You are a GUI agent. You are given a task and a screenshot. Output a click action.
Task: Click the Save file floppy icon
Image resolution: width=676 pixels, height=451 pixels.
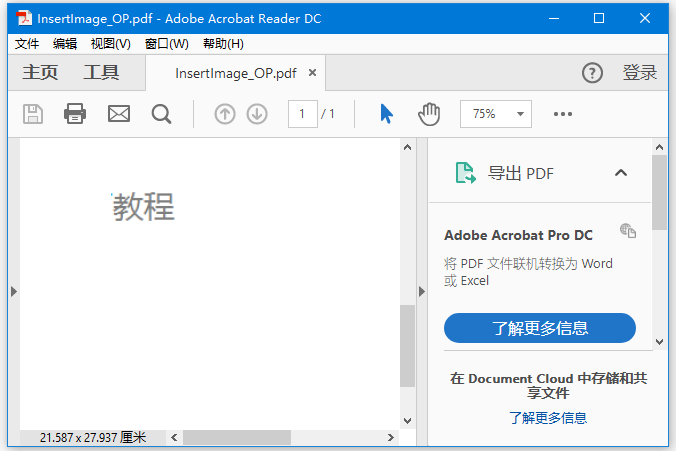tap(33, 114)
